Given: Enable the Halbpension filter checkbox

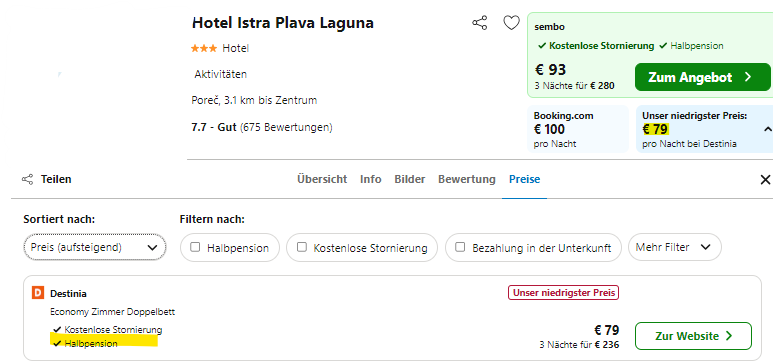Looking at the screenshot, I should pyautogui.click(x=195, y=247).
